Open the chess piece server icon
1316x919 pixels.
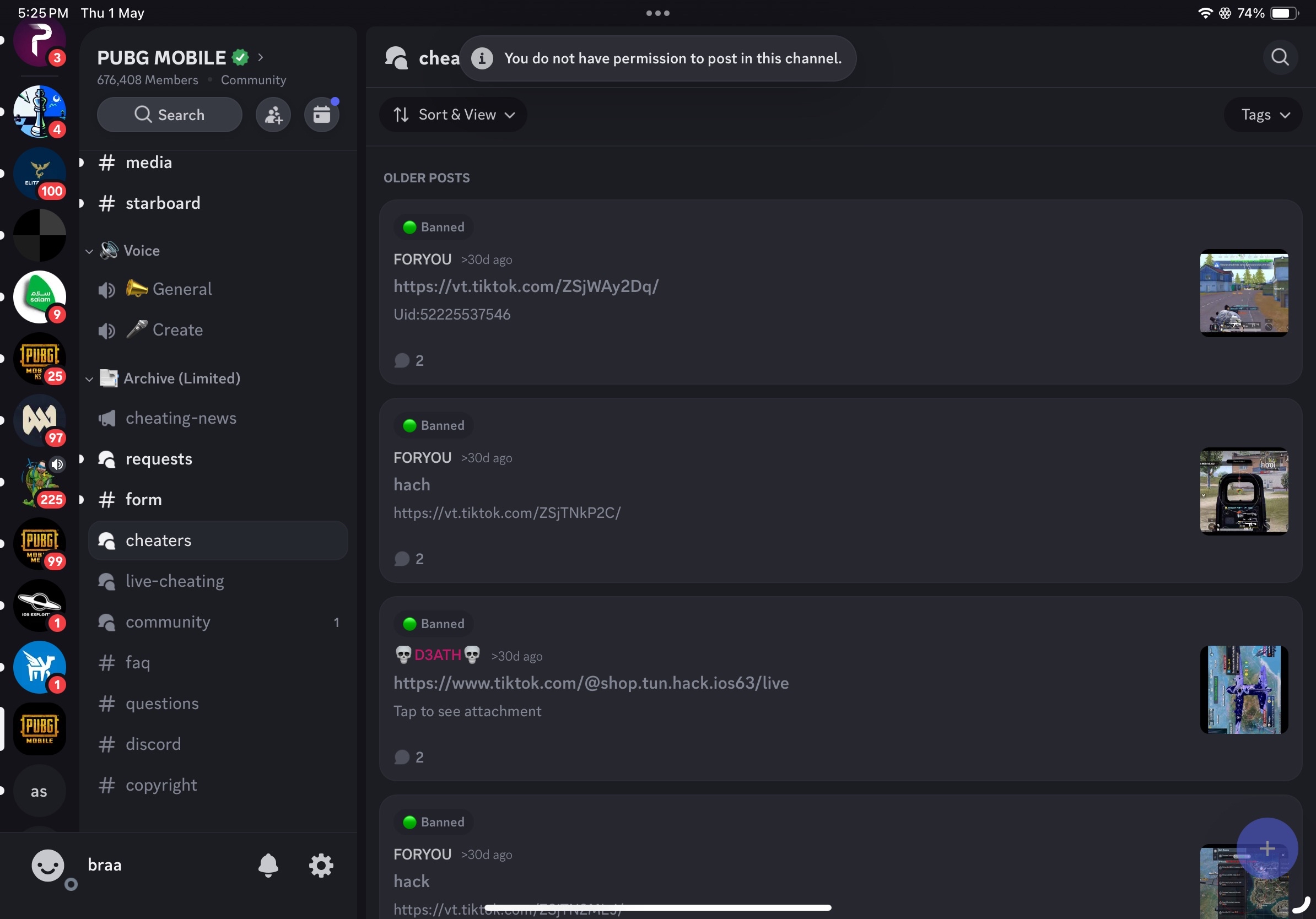pos(40,111)
